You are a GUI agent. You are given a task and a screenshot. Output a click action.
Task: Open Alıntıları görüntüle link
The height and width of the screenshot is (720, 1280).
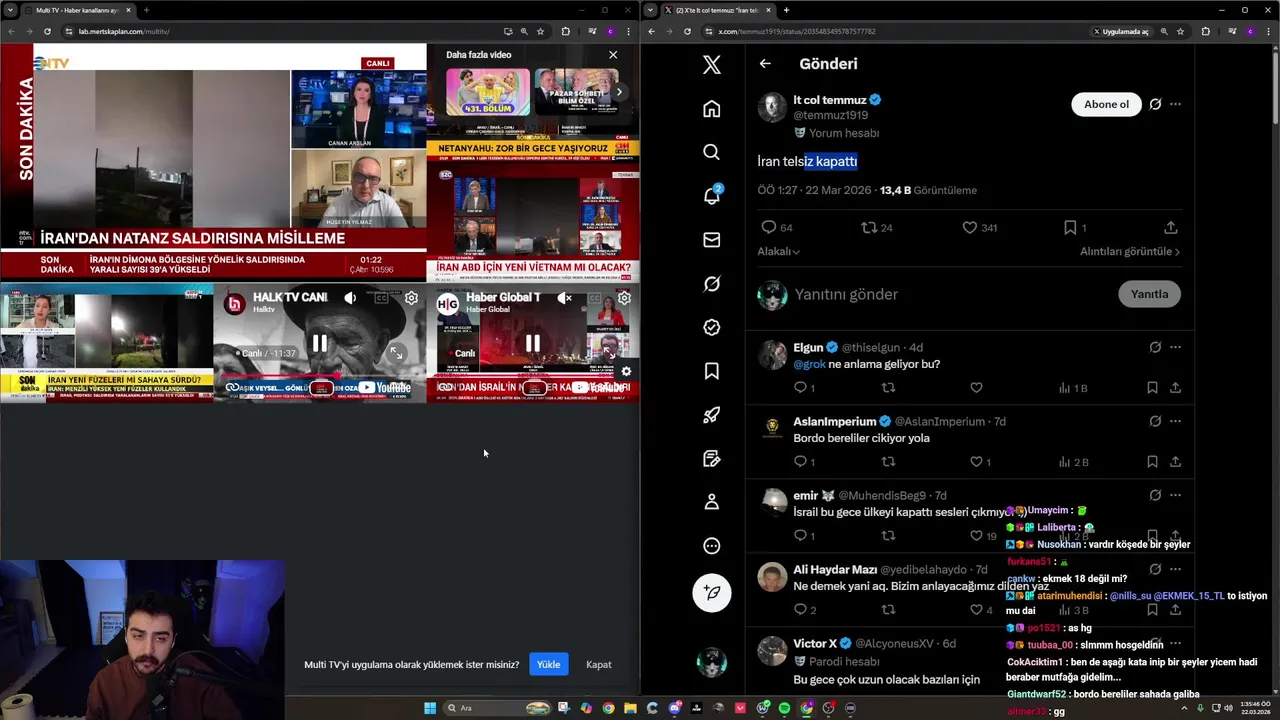coord(1130,252)
